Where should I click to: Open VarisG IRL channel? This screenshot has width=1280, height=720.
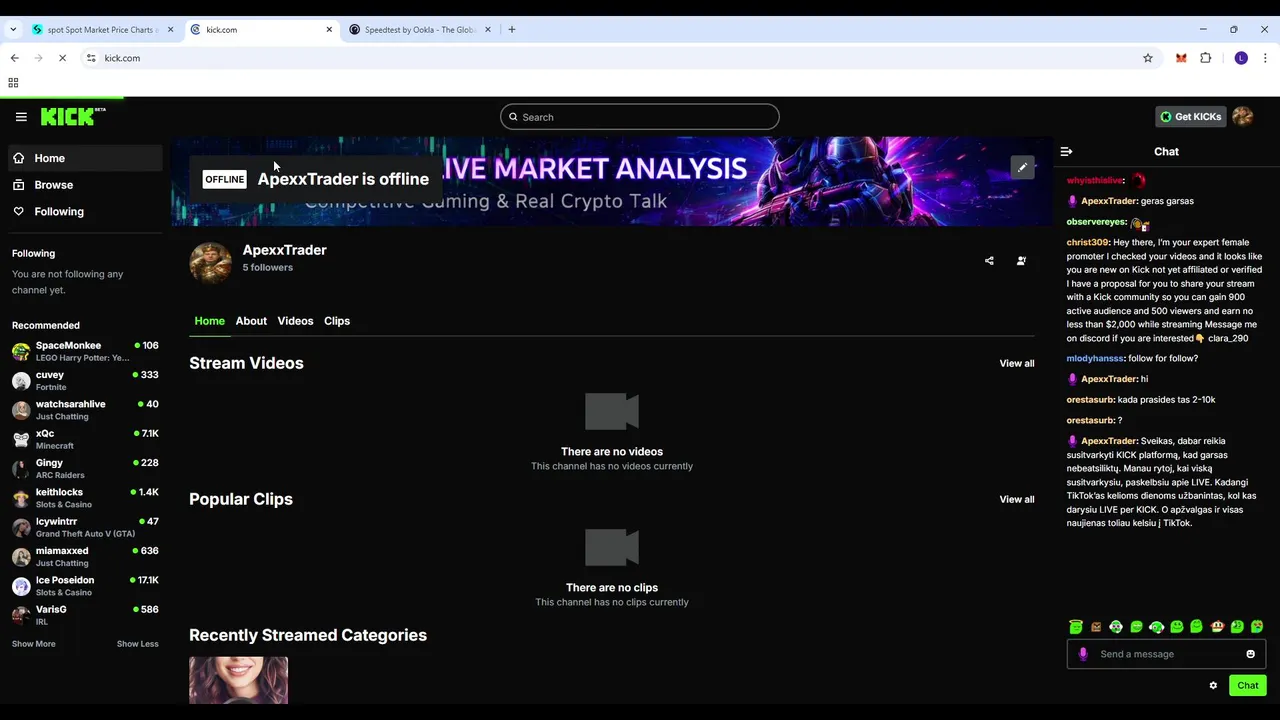tap(85, 615)
